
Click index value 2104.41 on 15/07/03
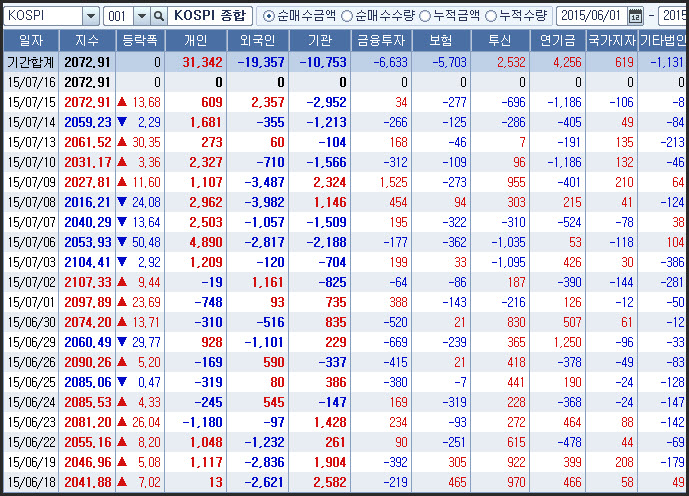click(88, 262)
